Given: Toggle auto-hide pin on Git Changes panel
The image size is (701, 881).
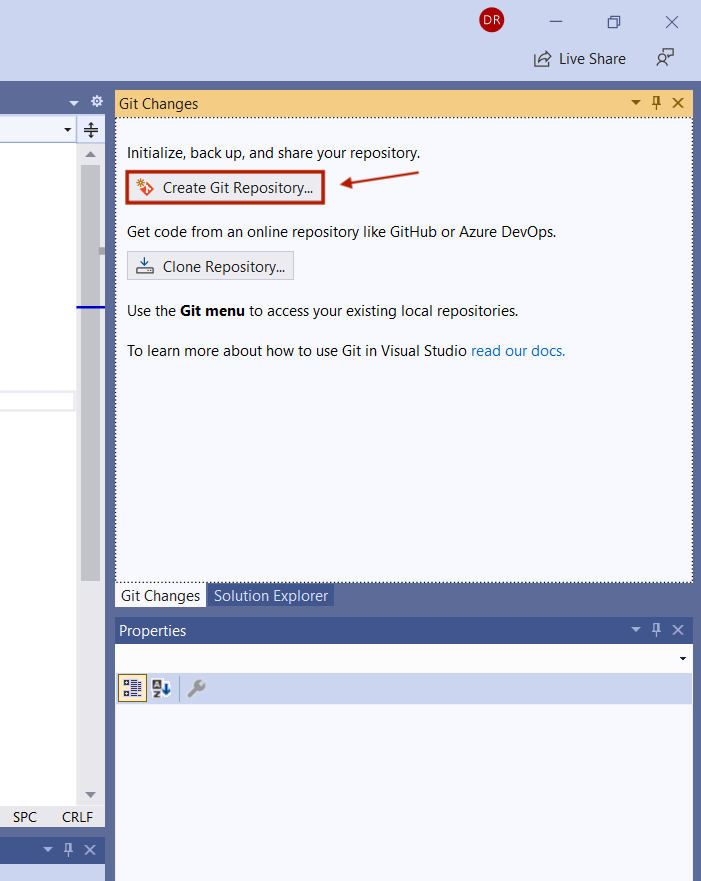Looking at the screenshot, I should [x=657, y=103].
